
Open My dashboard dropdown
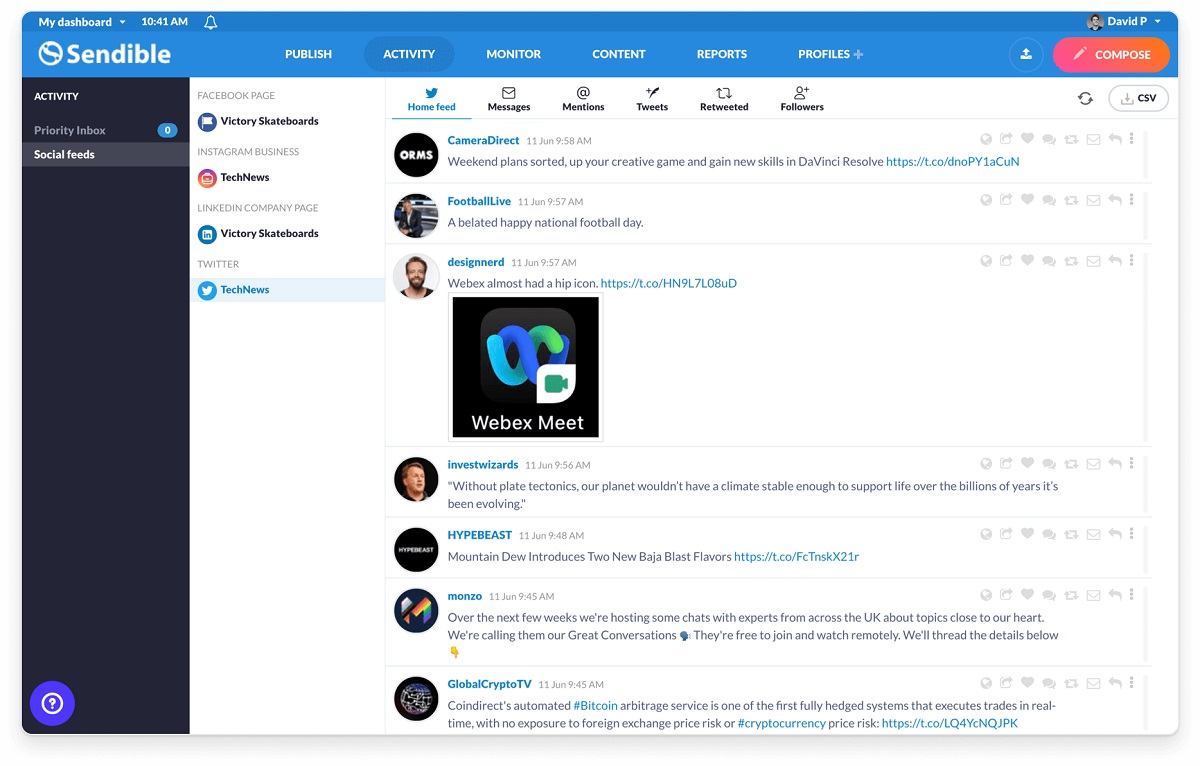pos(82,22)
